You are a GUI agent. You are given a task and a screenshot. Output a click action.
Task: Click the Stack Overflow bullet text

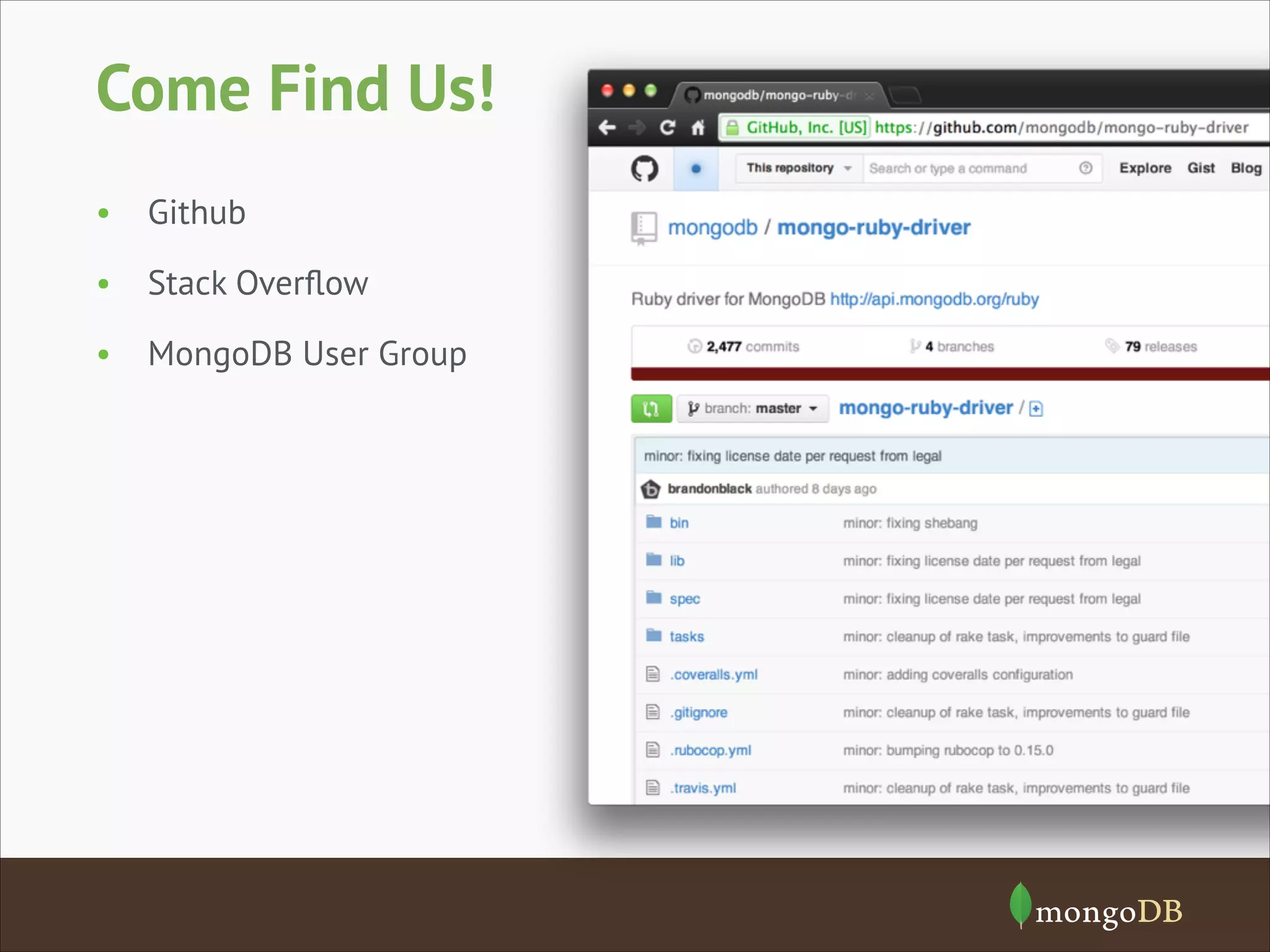point(258,283)
